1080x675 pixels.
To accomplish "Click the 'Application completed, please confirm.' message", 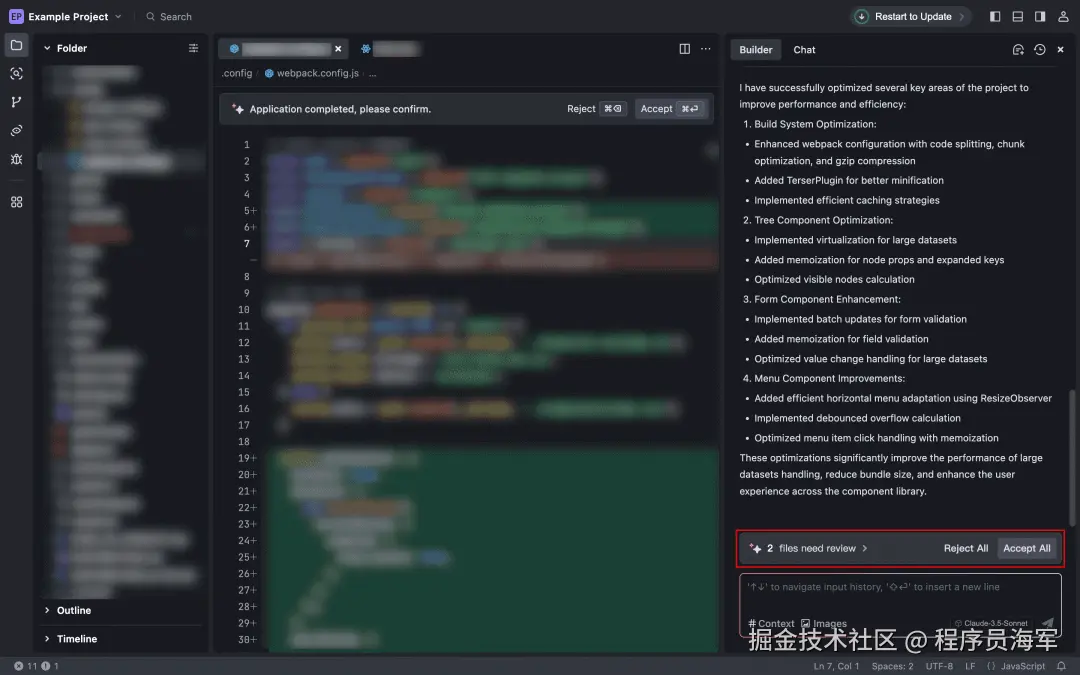I will click(340, 109).
